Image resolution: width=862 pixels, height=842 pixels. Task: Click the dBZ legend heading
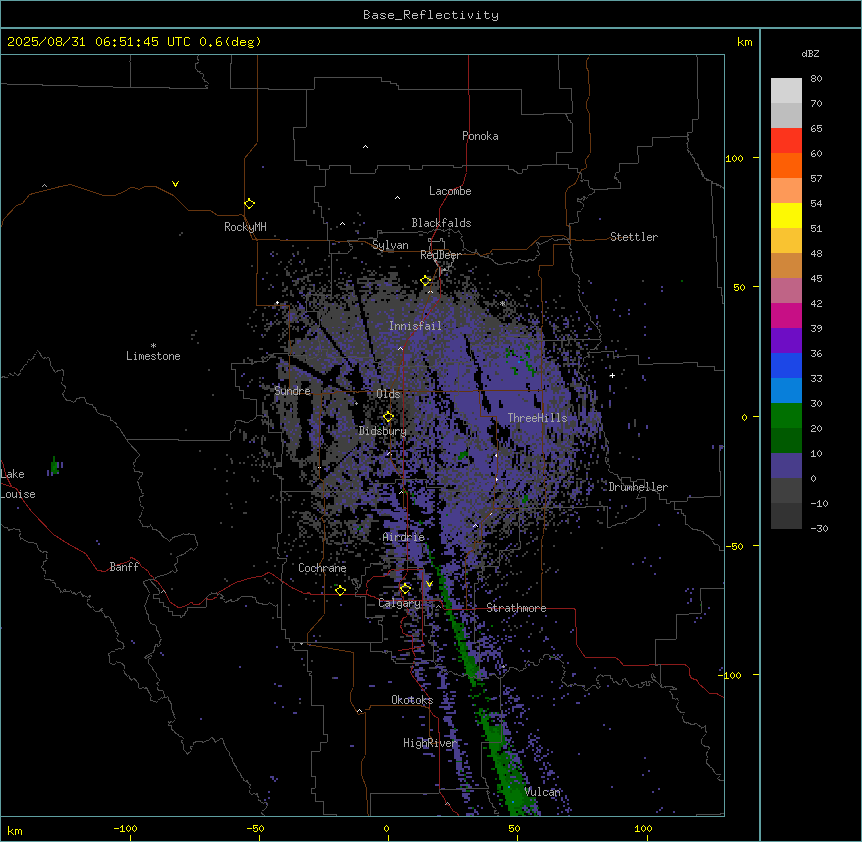pyautogui.click(x=810, y=54)
